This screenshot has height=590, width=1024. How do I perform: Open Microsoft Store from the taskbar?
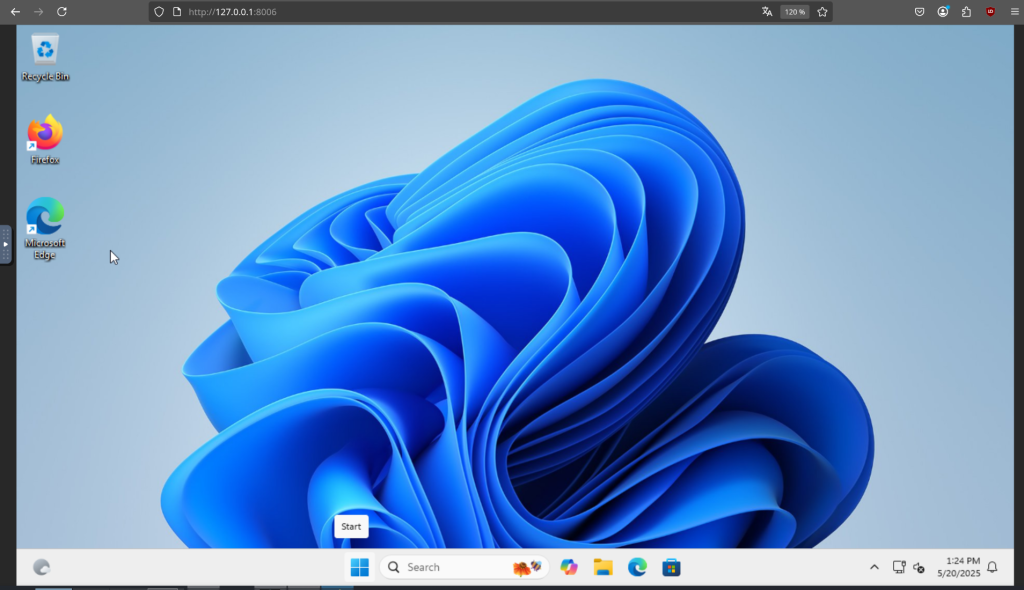tap(671, 567)
